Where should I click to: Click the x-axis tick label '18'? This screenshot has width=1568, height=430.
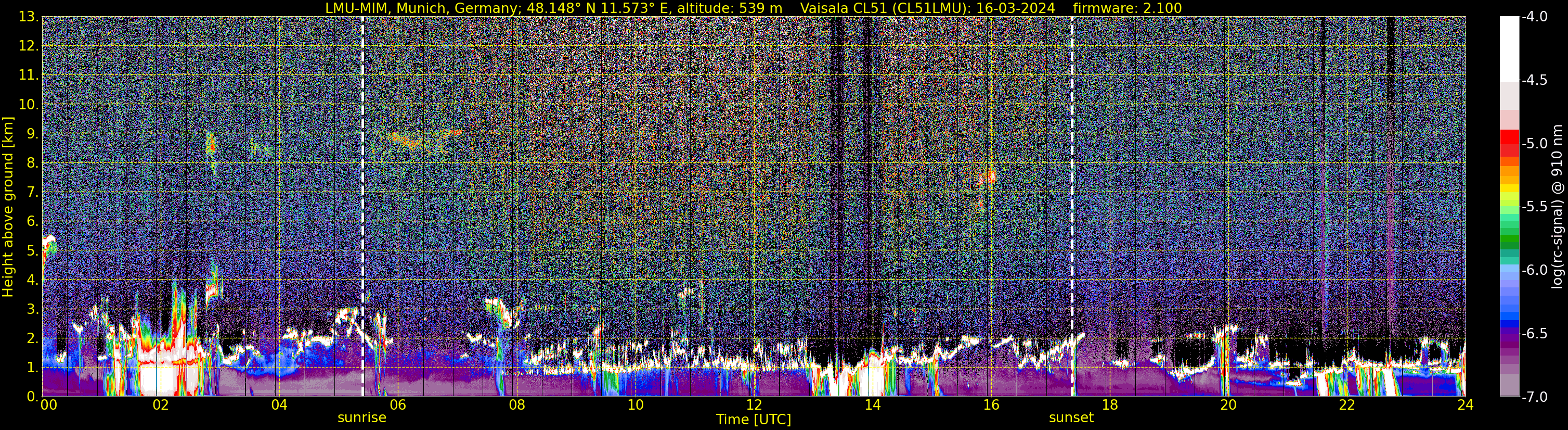tap(1110, 405)
